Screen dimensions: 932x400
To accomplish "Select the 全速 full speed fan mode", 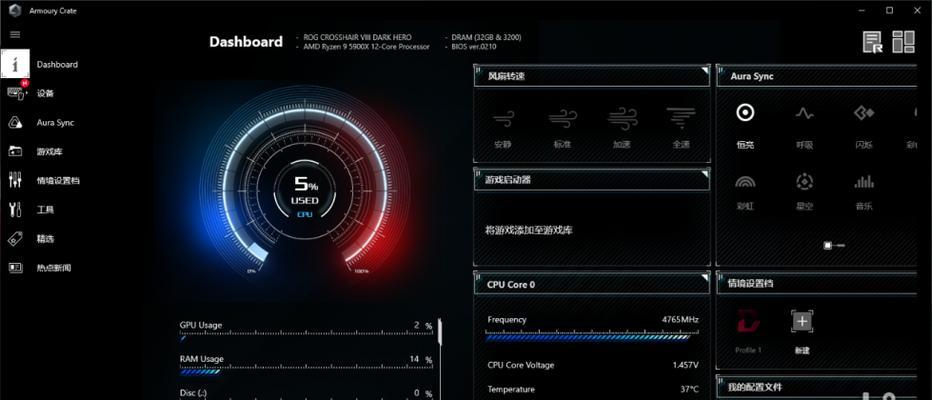I will [x=681, y=127].
